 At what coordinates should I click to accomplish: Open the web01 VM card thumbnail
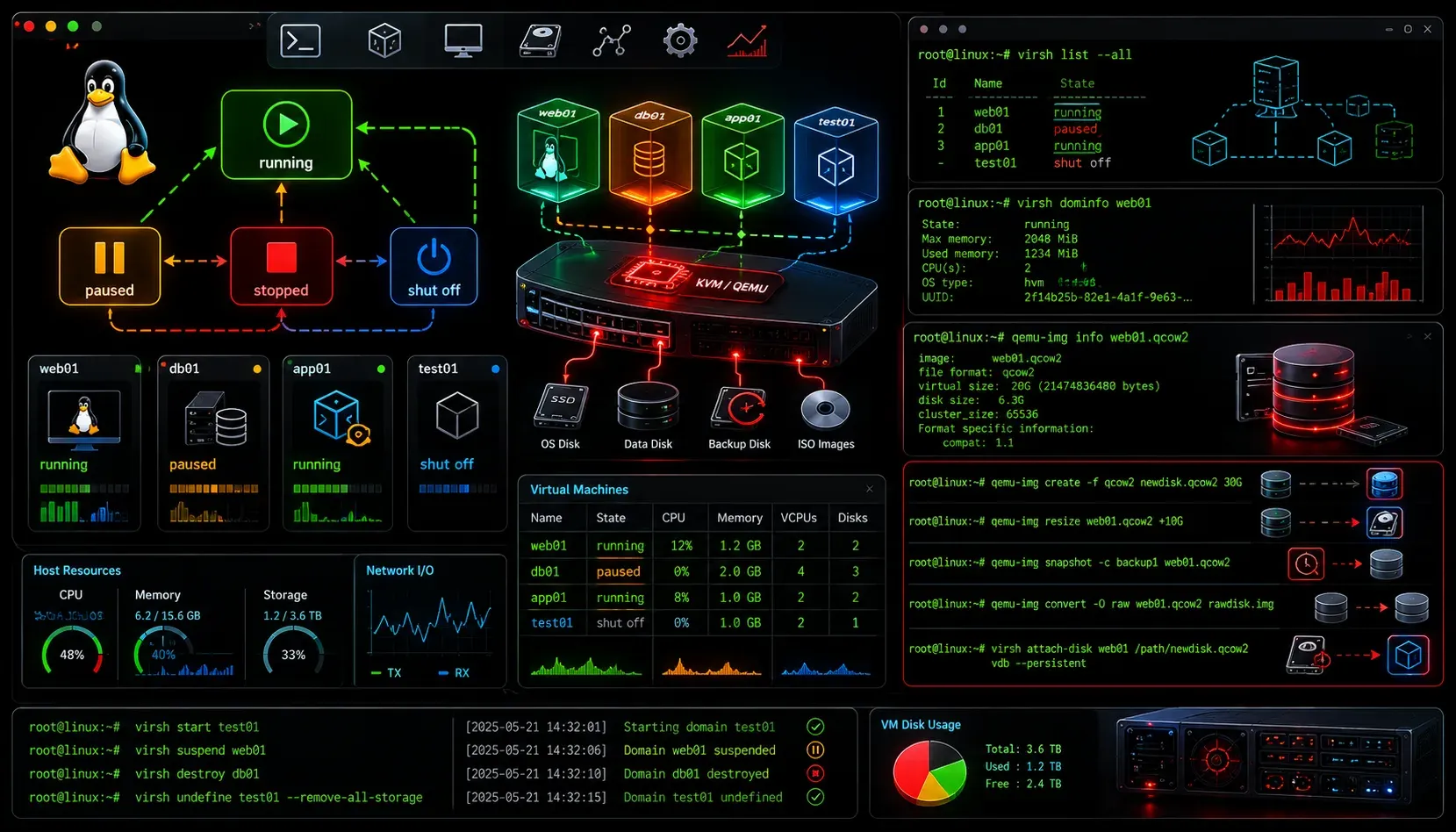84,420
